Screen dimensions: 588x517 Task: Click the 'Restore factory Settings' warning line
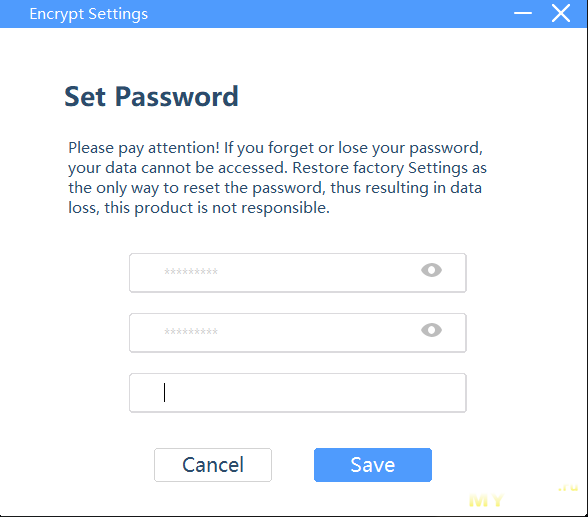pyautogui.click(x=277, y=168)
